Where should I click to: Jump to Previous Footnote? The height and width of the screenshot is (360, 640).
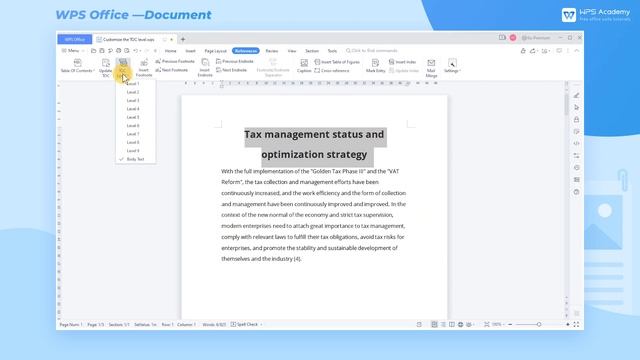click(175, 61)
